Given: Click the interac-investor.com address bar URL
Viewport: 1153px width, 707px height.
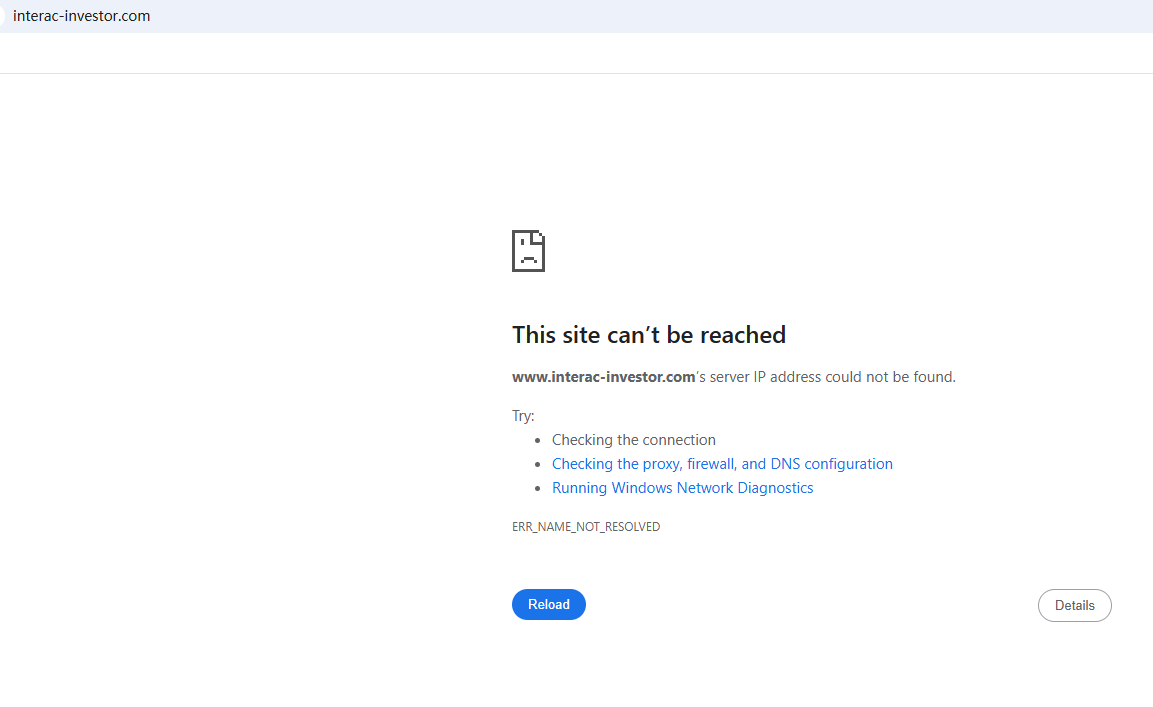Looking at the screenshot, I should click(x=82, y=15).
